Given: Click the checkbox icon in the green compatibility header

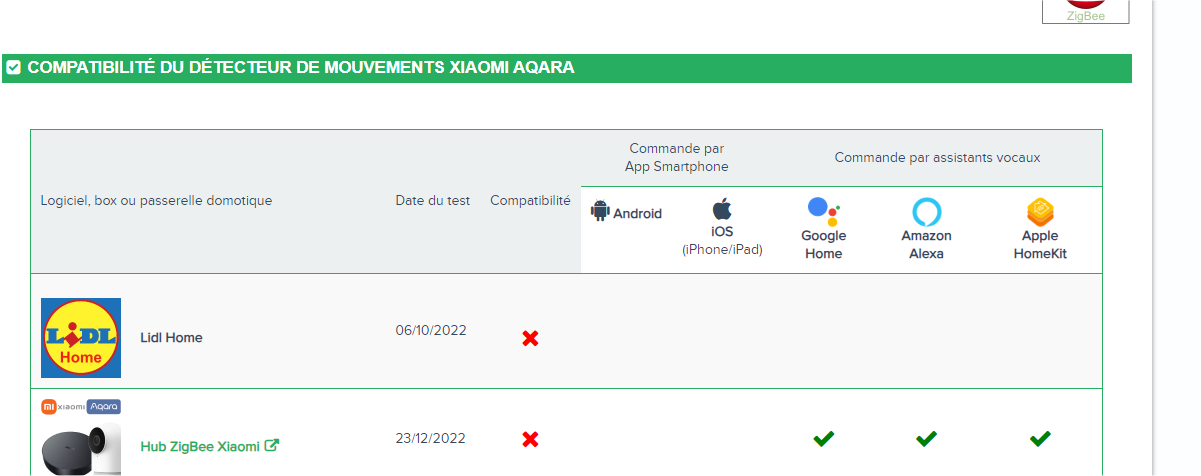Looking at the screenshot, I should (x=14, y=68).
